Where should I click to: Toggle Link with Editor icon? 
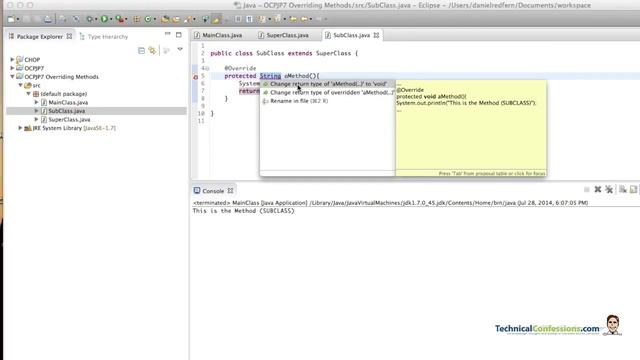(152, 51)
